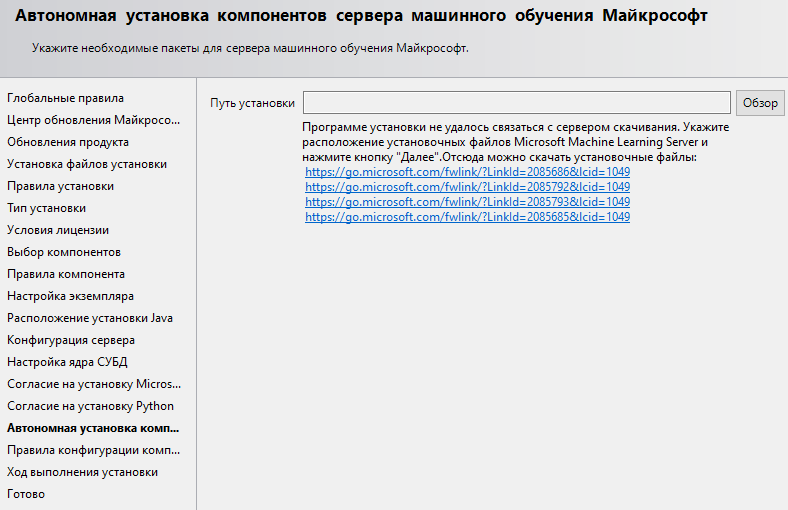Open Установка файлов установки step
Viewport: 788px width, 510px height.
(x=87, y=164)
